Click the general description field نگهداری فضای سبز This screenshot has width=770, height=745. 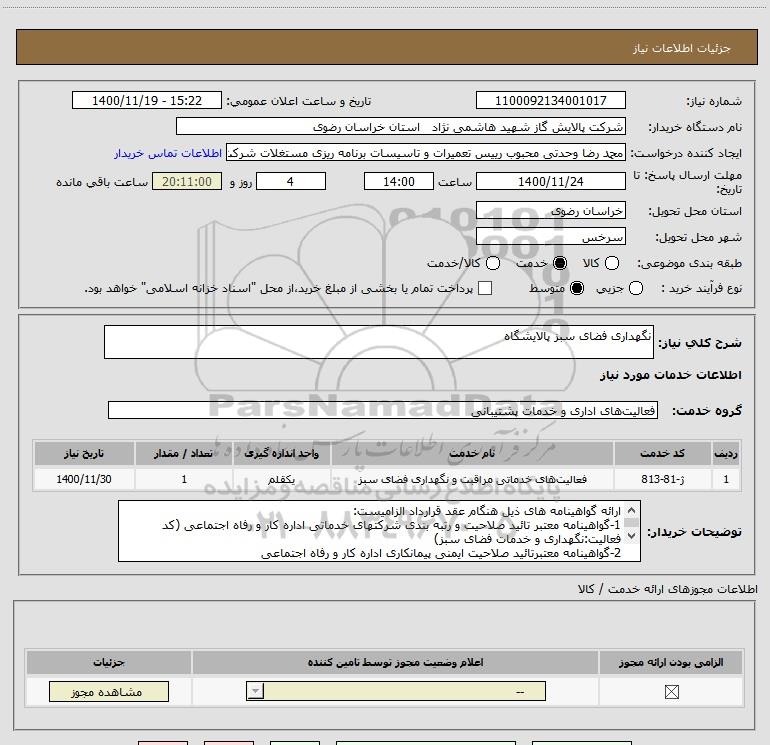pyautogui.click(x=379, y=342)
